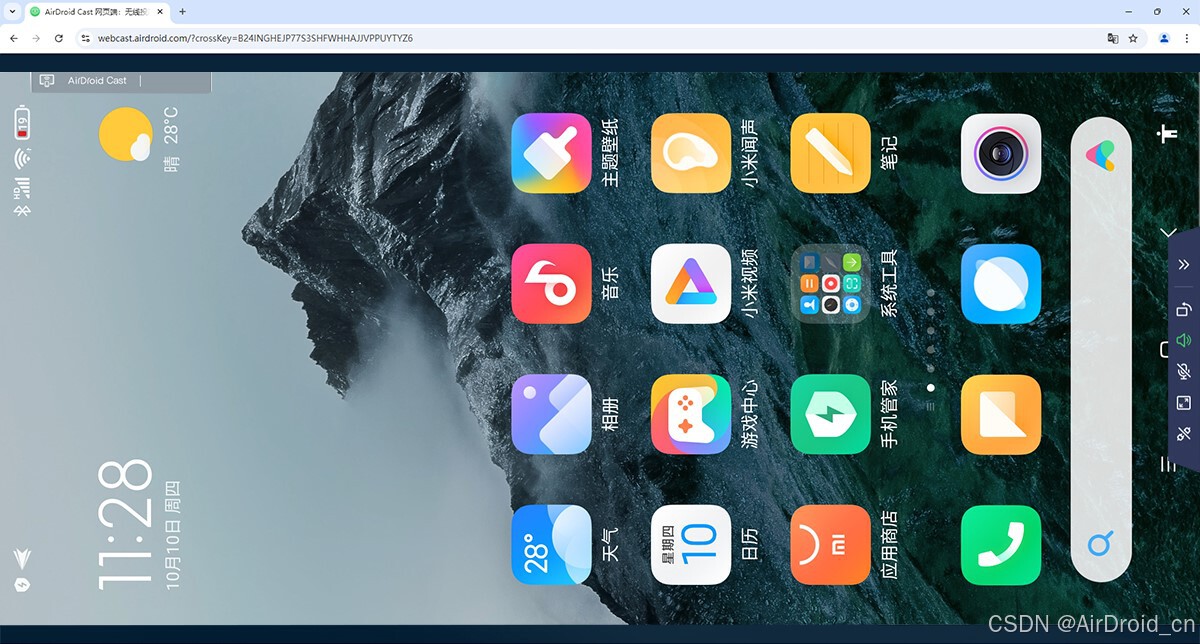Viewport: 1200px width, 644px height.
Task: Launch the Camera app icon
Action: 1001,153
